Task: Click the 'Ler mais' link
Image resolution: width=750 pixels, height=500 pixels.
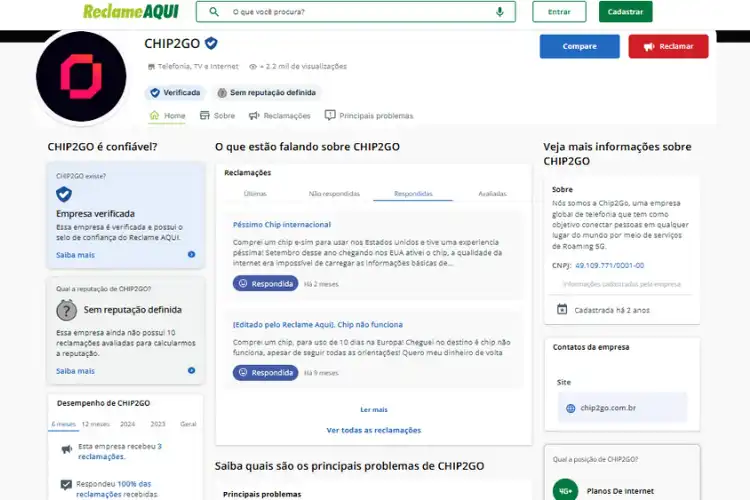Action: coord(374,410)
